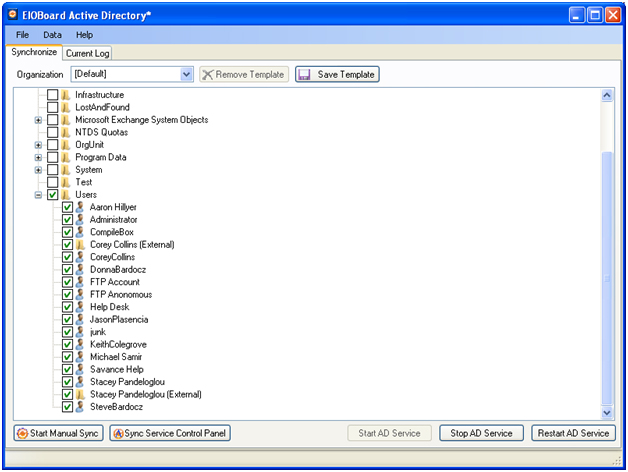Click the FTP Account user icon
The width and height of the screenshot is (628, 472).
[x=80, y=282]
